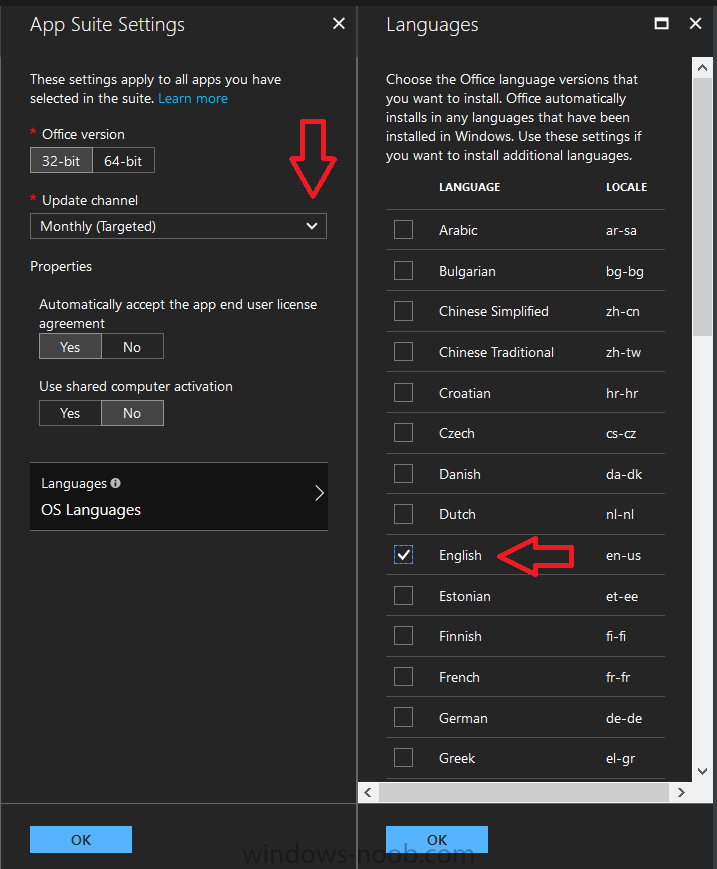Click the English language name
Viewport: 717px width, 869px height.
[460, 555]
